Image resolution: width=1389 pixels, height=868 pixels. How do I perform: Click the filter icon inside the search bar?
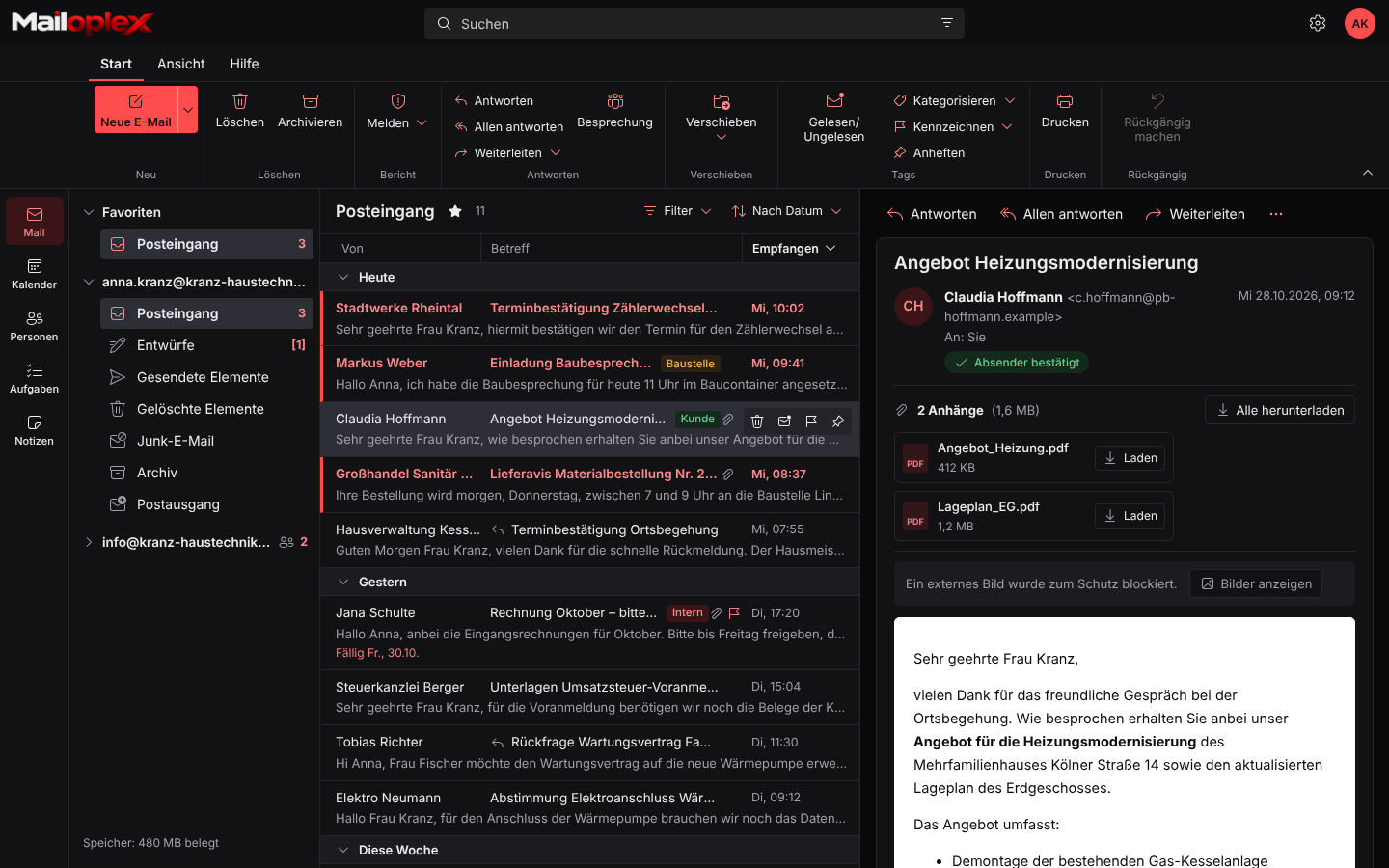tap(947, 23)
